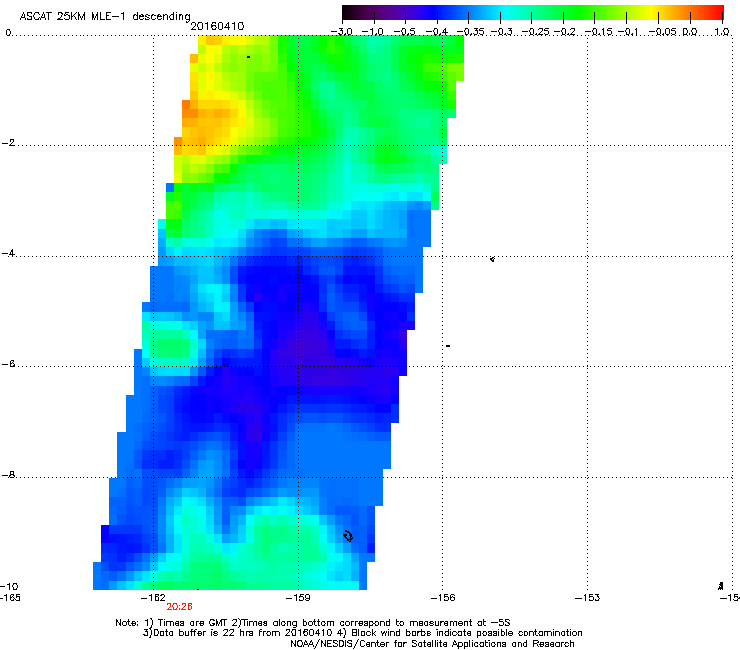Click the red timestamp "20:26"
The width and height of the screenshot is (740, 650).
coord(179,607)
